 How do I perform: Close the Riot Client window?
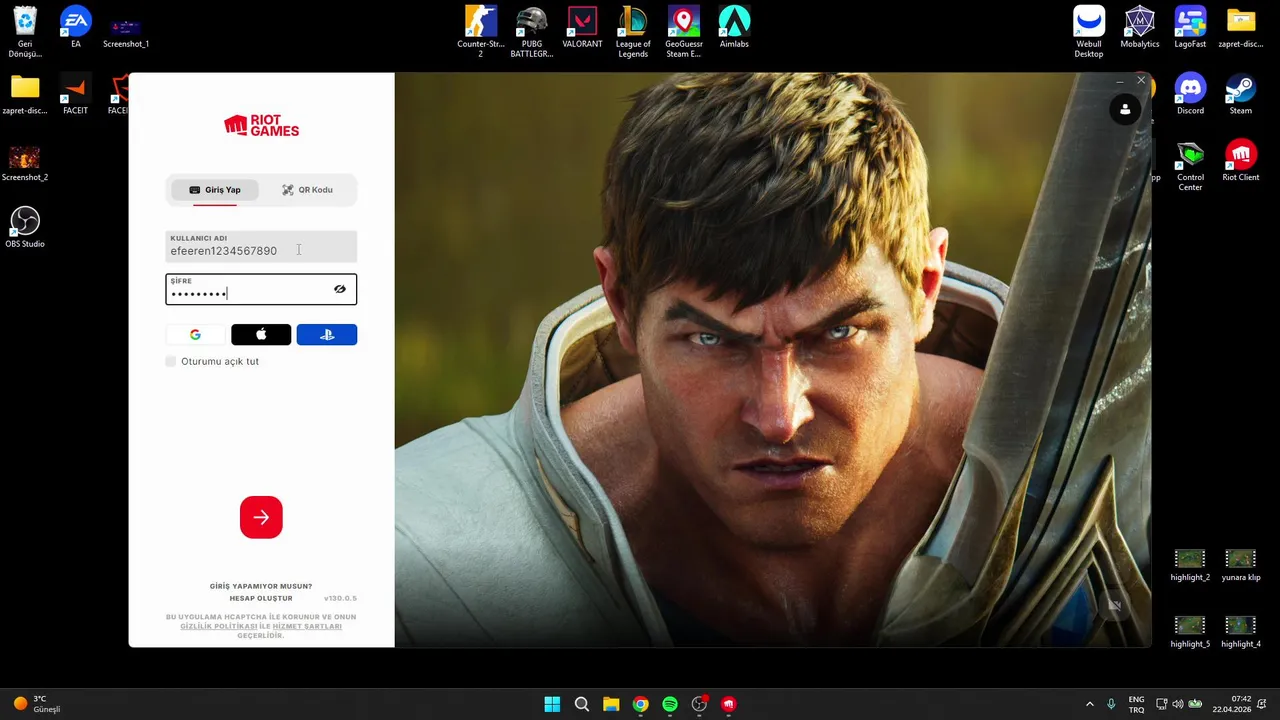click(x=1141, y=80)
